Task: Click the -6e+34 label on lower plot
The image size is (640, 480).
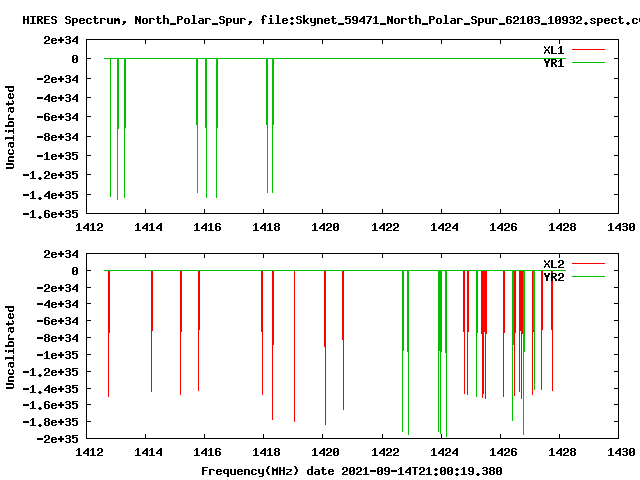Action: tap(58, 321)
